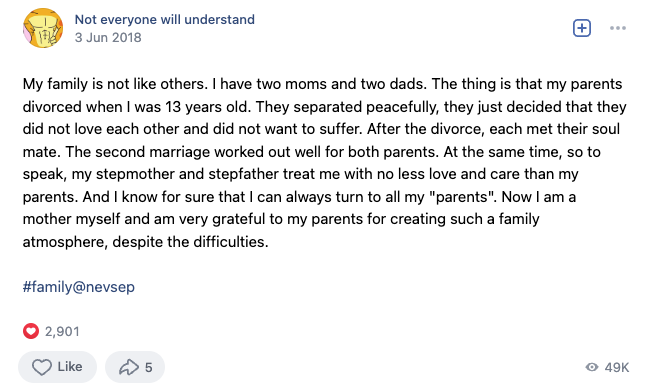Open the three-dot post options menu
The height and width of the screenshot is (385, 651).
pyautogui.click(x=618, y=28)
